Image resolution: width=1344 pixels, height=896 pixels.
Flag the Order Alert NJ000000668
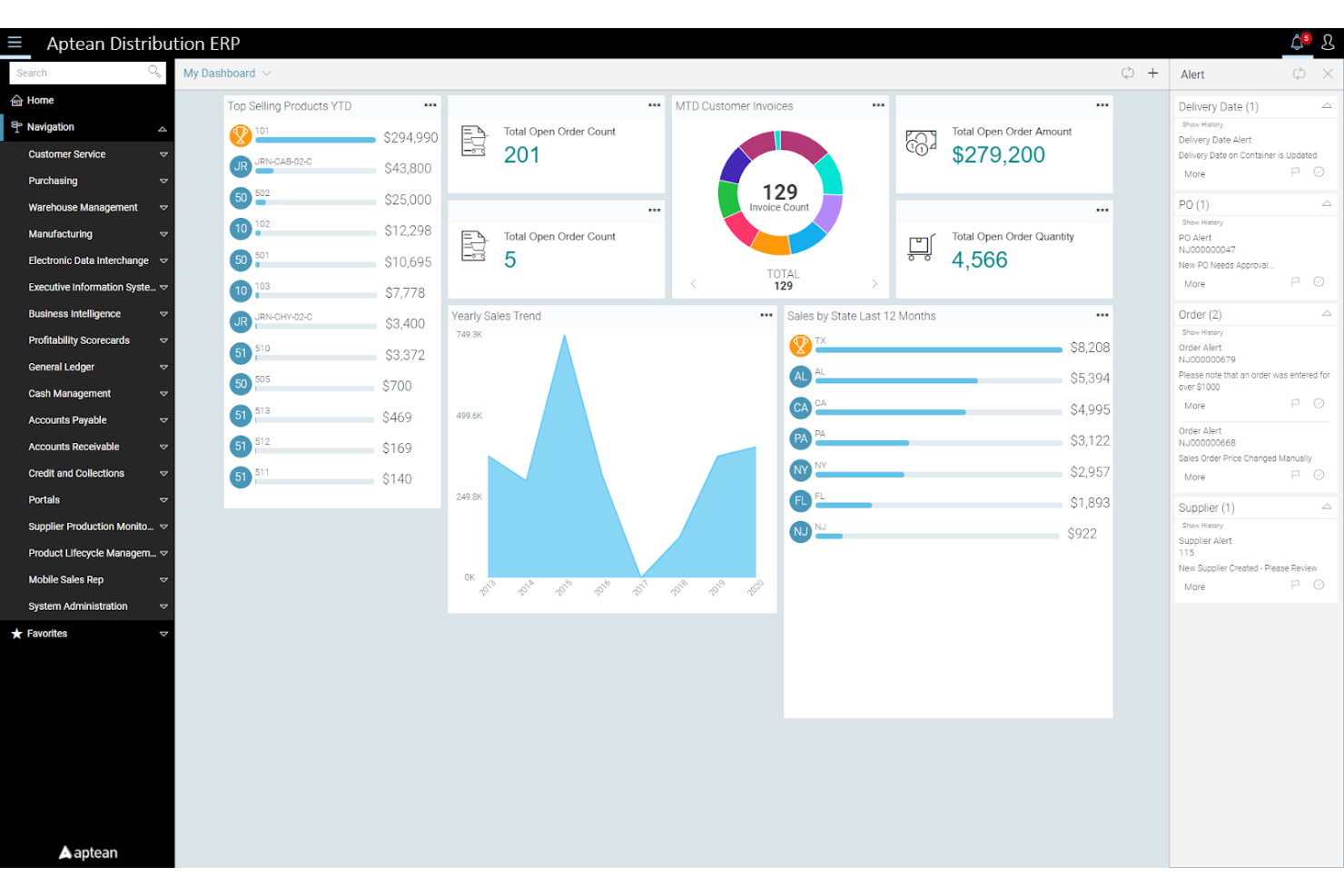click(x=1296, y=475)
